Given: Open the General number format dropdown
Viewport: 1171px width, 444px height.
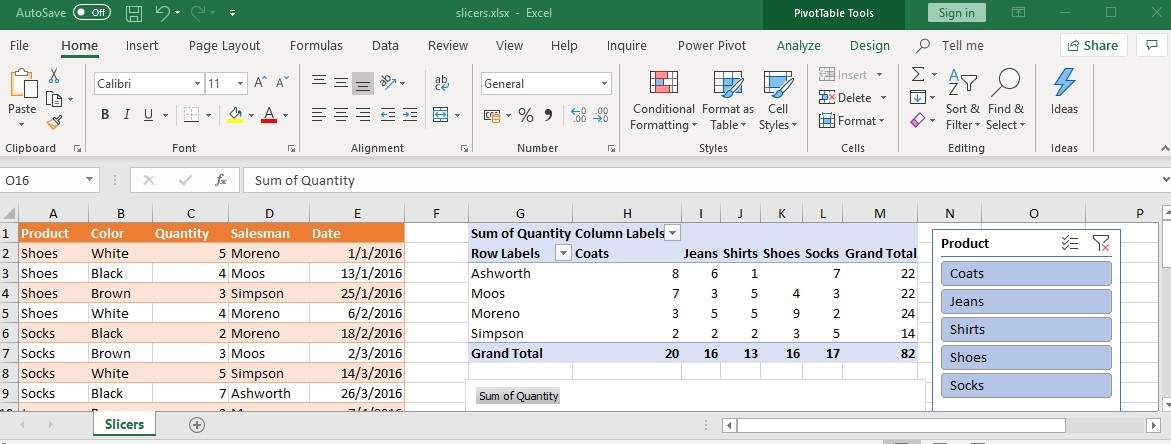Looking at the screenshot, I should [605, 84].
